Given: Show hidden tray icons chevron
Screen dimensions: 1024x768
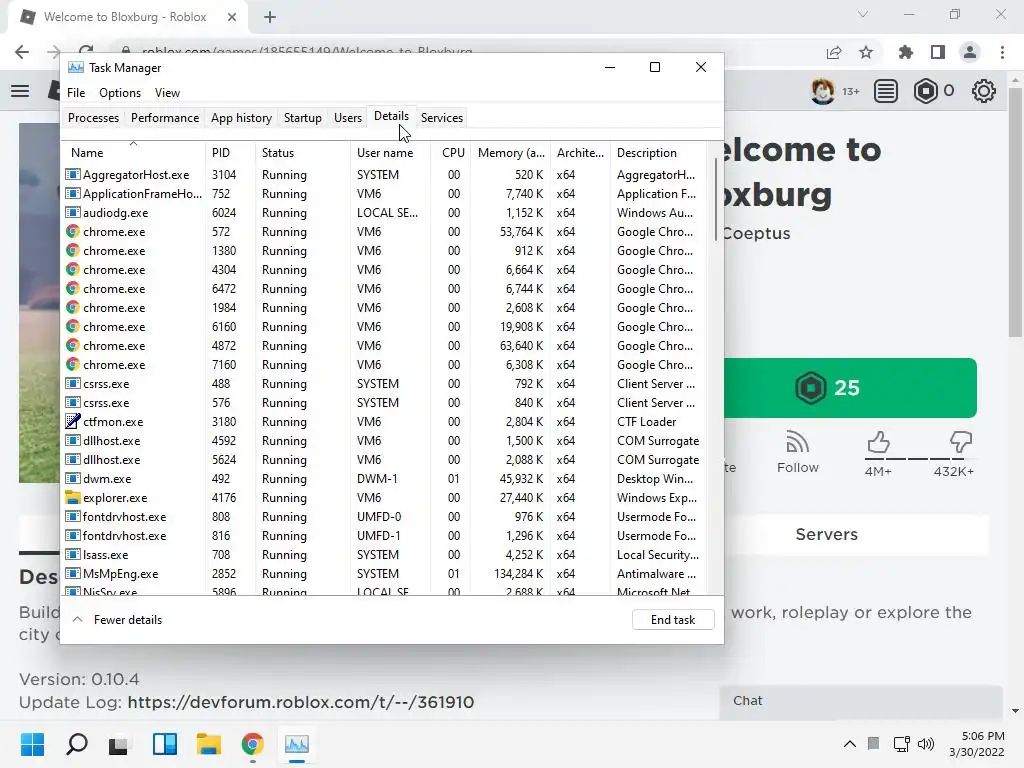Looking at the screenshot, I should 850,744.
